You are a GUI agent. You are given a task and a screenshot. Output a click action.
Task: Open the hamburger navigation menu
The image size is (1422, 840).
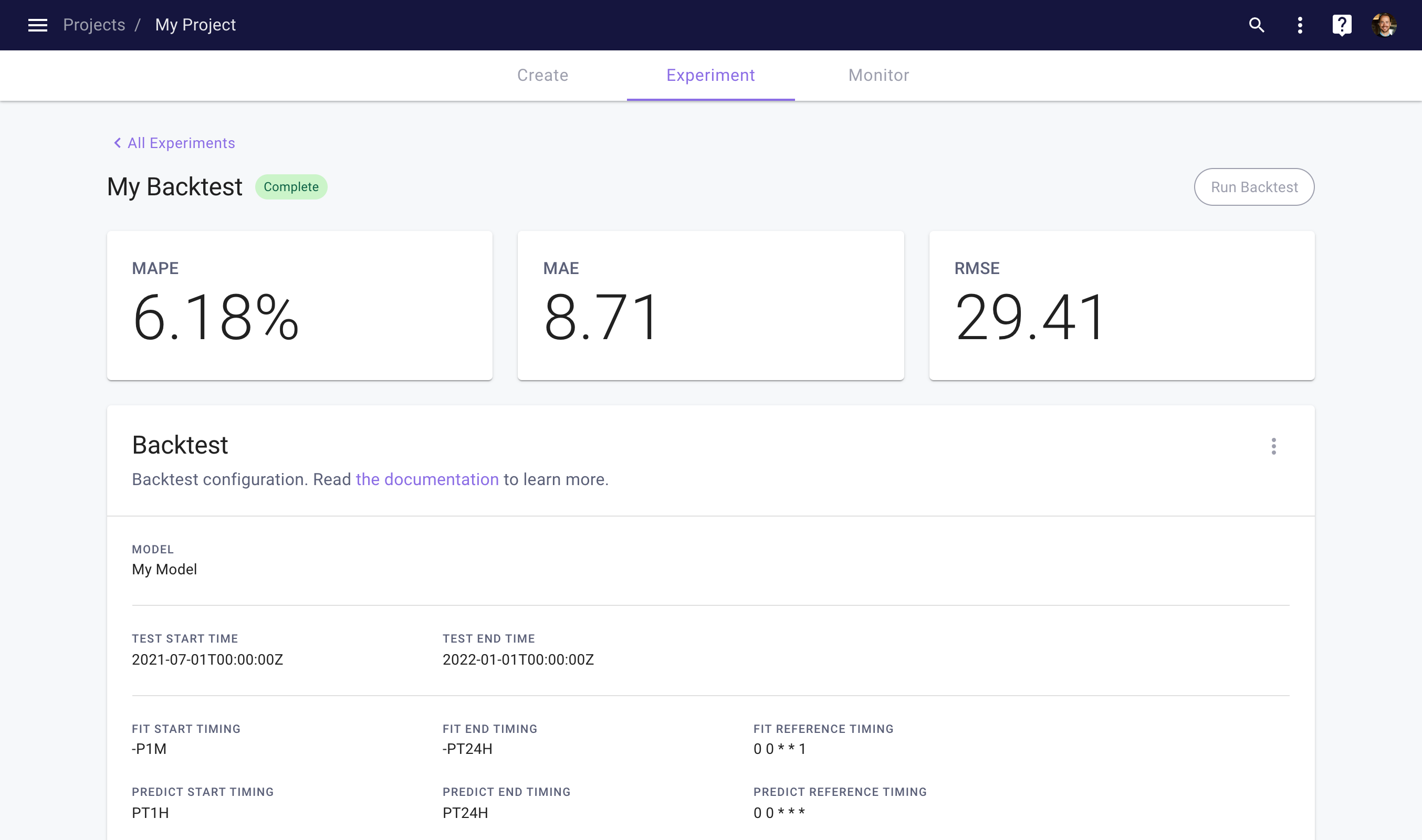(37, 25)
